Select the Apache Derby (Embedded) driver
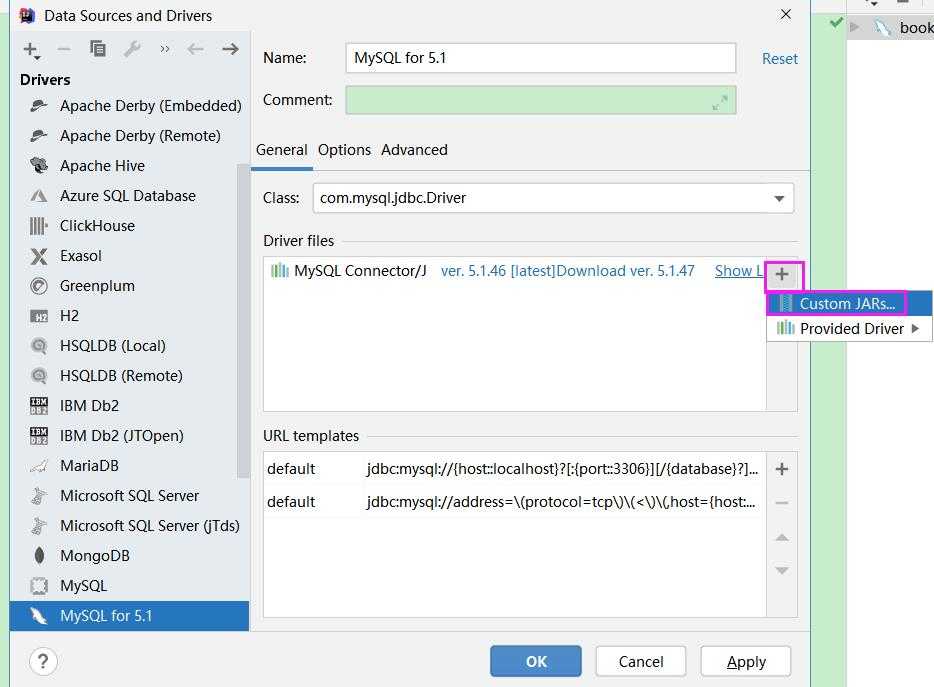This screenshot has width=934, height=687. click(x=129, y=105)
